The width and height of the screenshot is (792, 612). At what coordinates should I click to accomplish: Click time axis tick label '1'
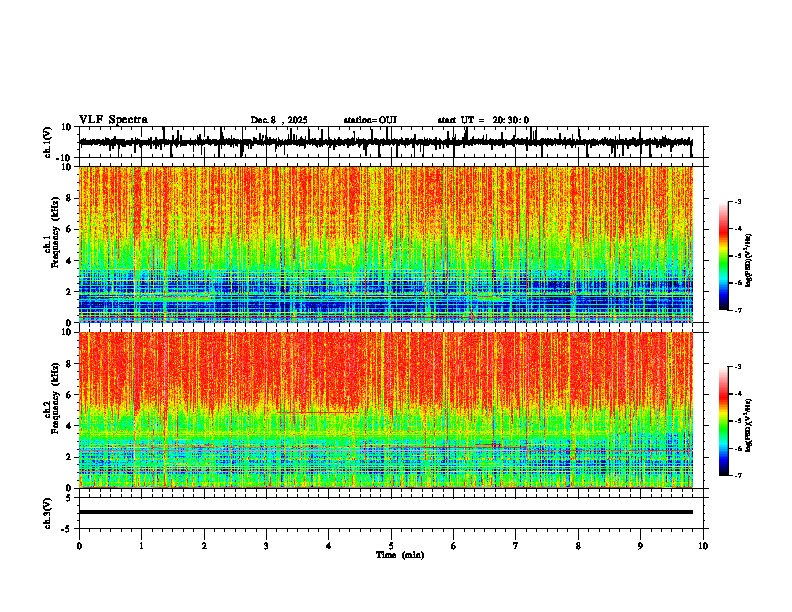tap(141, 546)
